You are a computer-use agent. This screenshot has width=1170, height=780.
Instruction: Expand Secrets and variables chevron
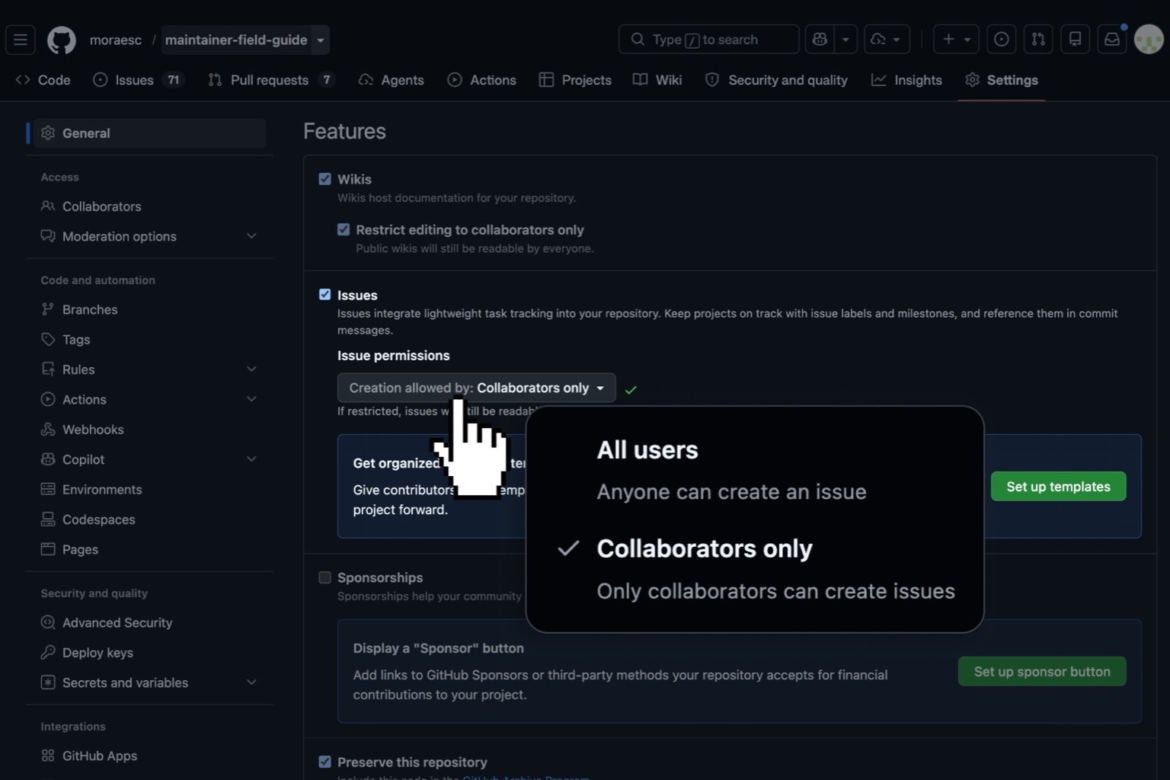(x=251, y=682)
